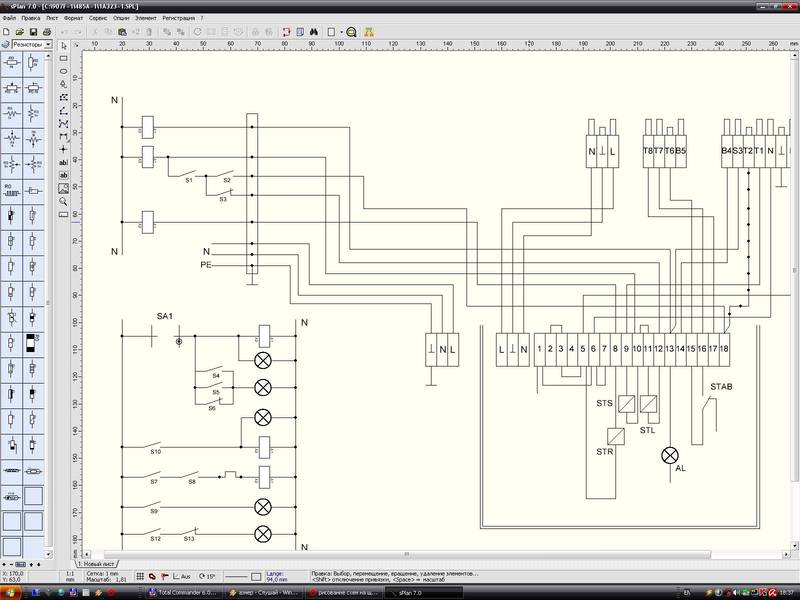This screenshot has height=600, width=800.
Task: Open the Элемент menu
Action: click(146, 18)
